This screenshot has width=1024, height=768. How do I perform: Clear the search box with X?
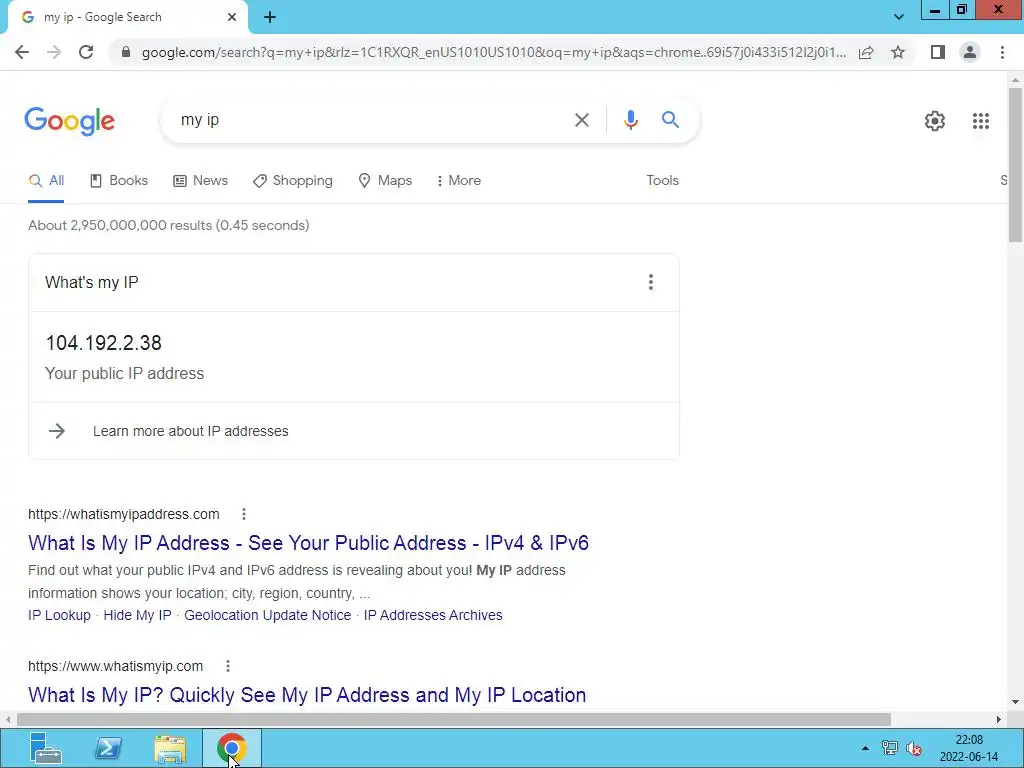581,120
